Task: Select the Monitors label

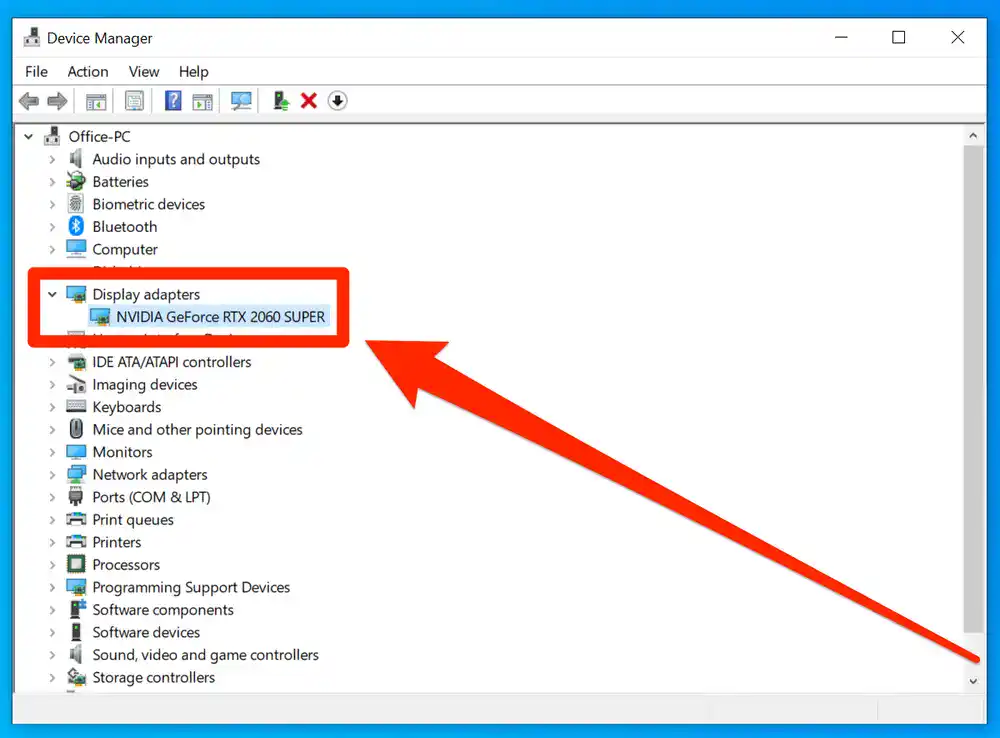Action: coord(122,452)
